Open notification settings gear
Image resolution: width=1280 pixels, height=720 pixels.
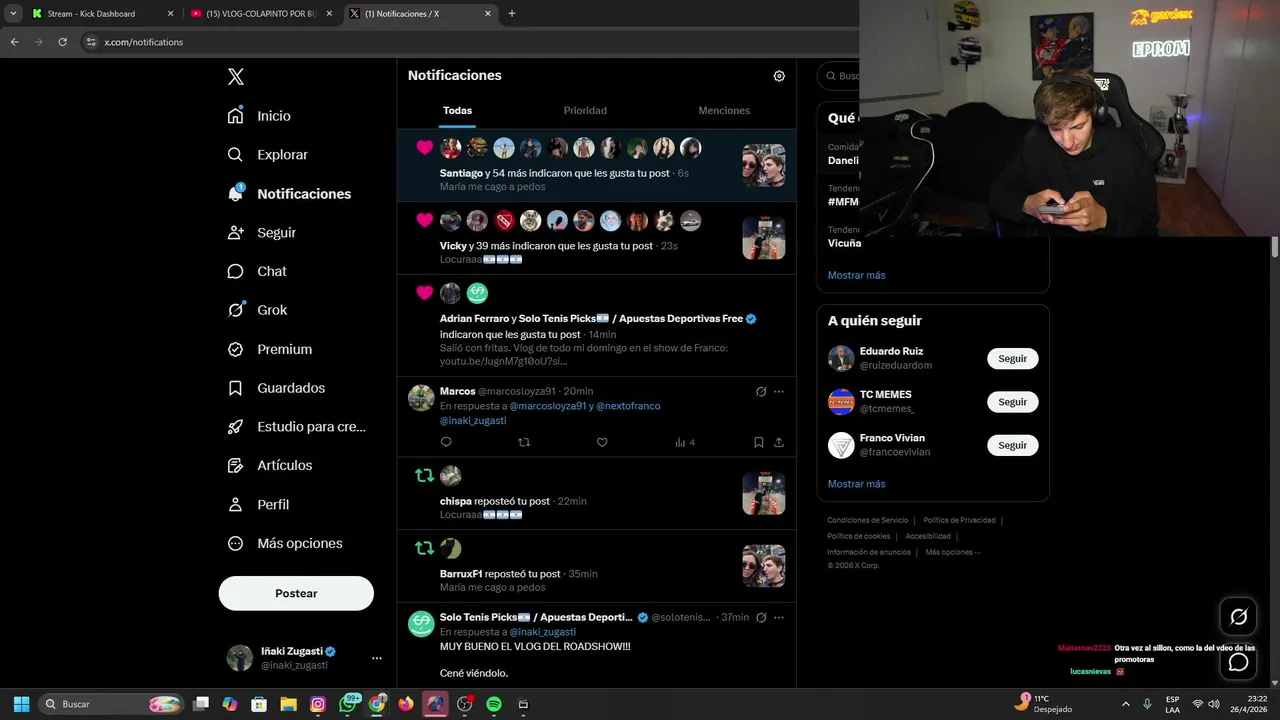click(x=779, y=76)
